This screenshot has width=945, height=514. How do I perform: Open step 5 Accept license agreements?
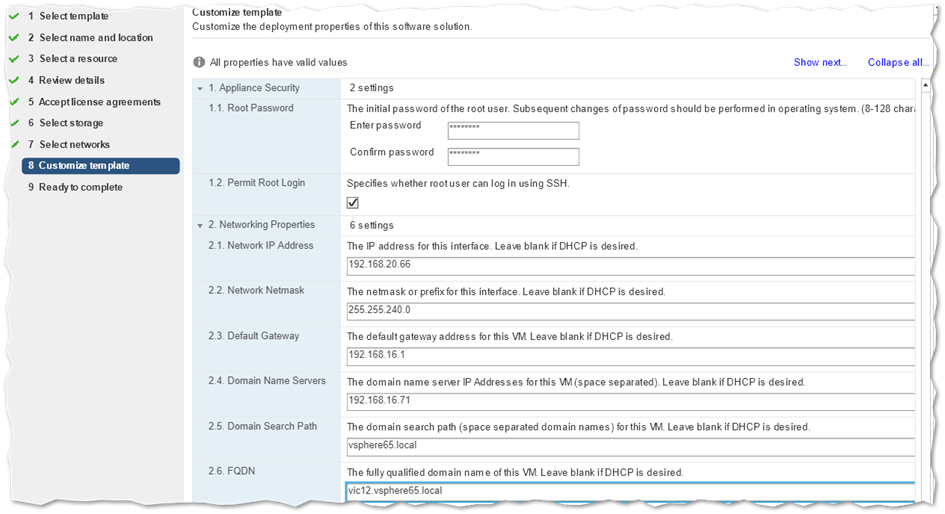94,102
